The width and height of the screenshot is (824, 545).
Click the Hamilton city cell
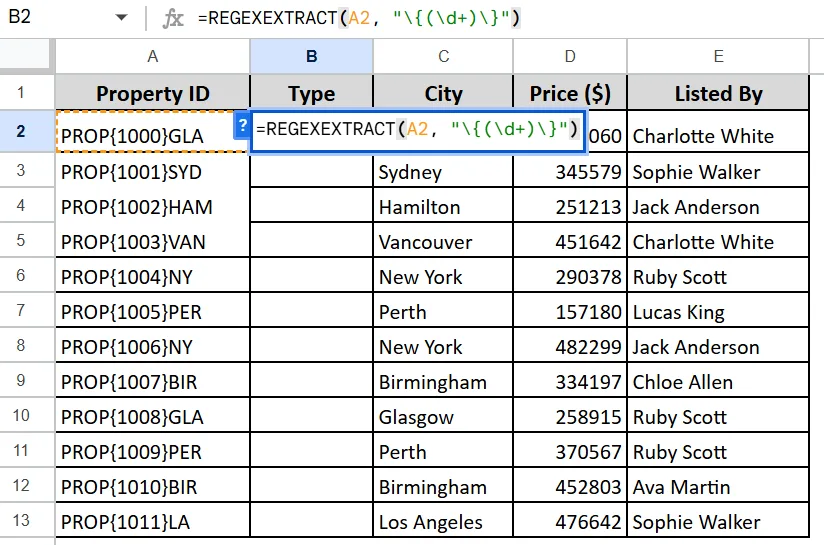[x=443, y=205]
